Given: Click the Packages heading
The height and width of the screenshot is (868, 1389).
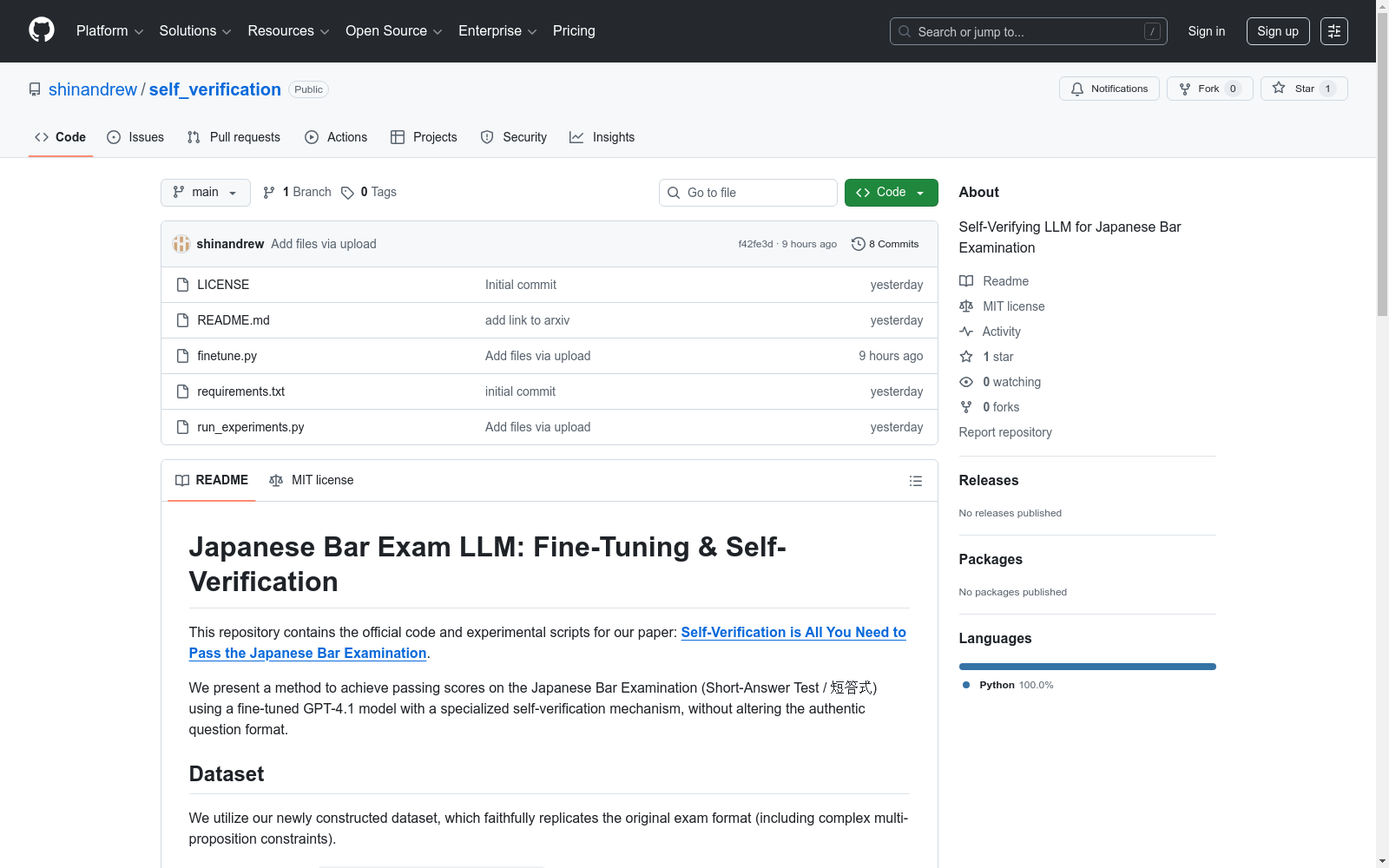Looking at the screenshot, I should pos(991,560).
